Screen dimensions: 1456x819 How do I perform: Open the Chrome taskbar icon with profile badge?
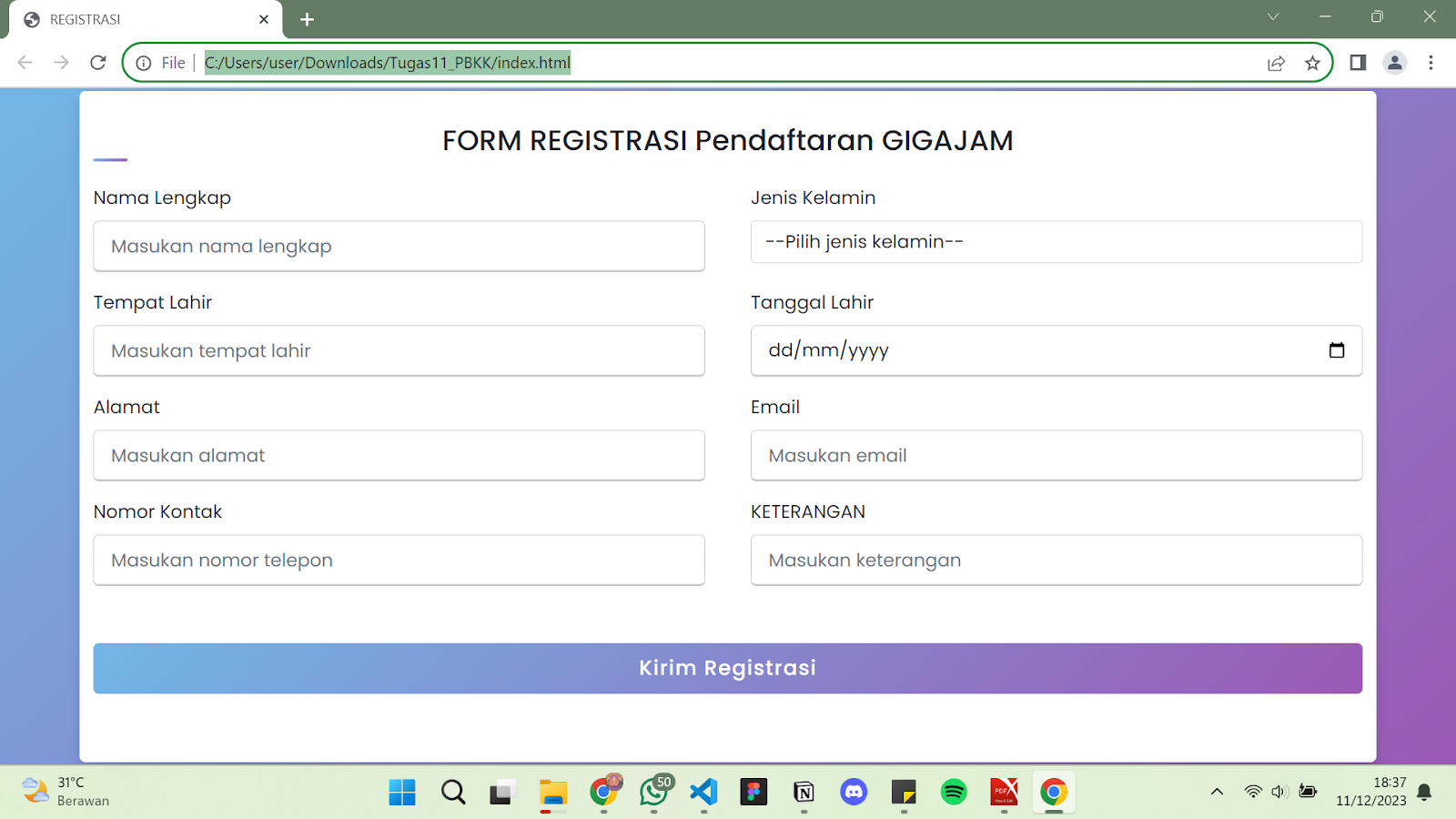[604, 792]
